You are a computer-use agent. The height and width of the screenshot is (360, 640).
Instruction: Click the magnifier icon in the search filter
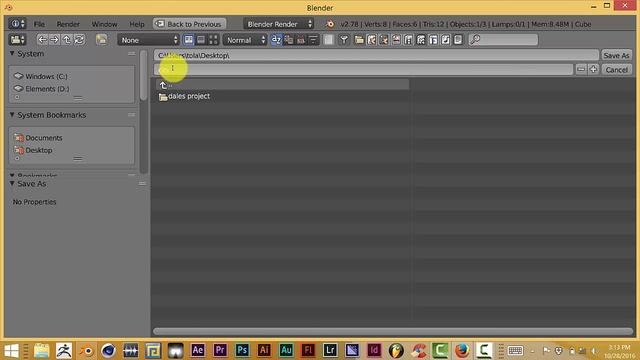click(475, 40)
